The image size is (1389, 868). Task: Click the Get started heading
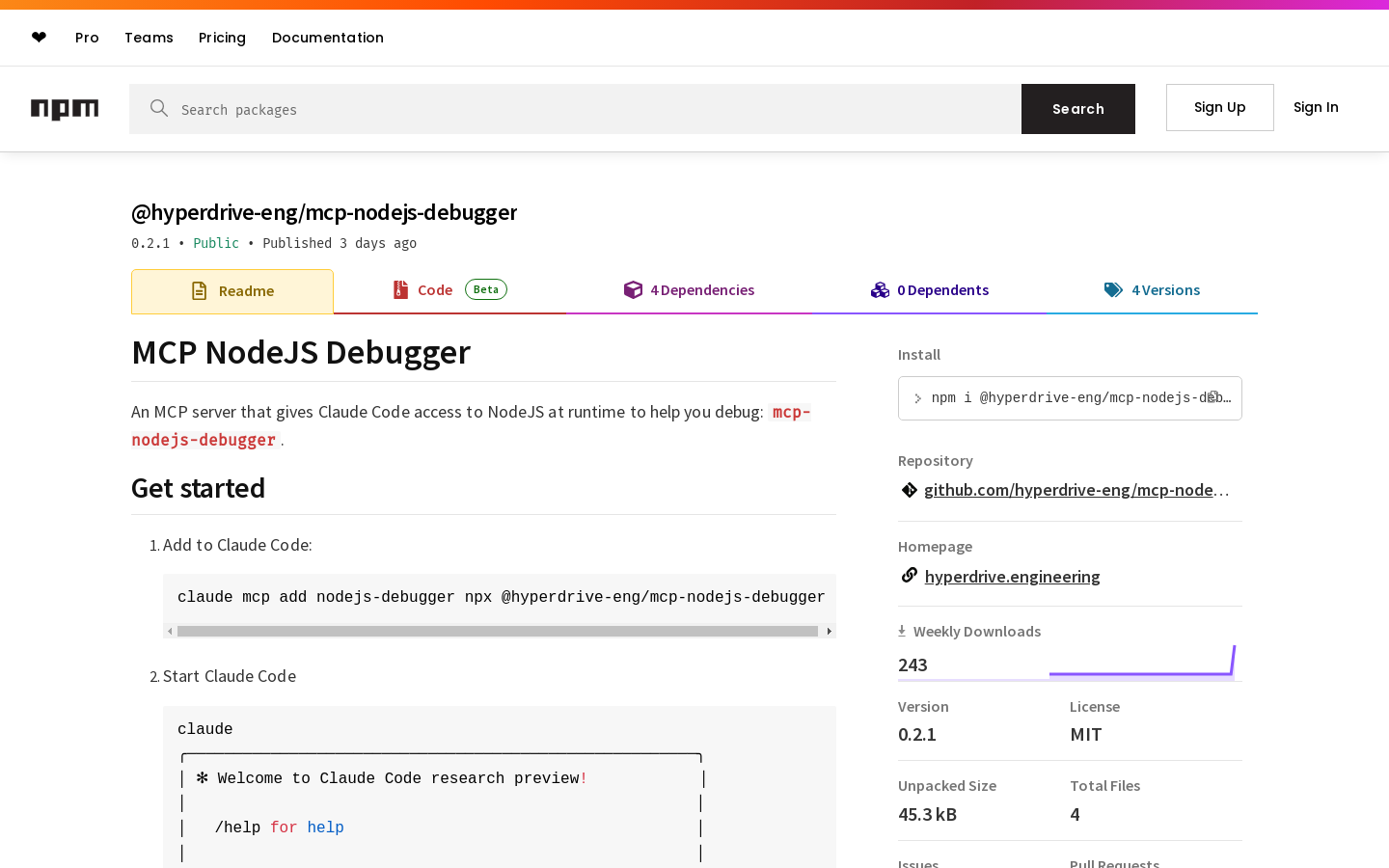tap(198, 488)
